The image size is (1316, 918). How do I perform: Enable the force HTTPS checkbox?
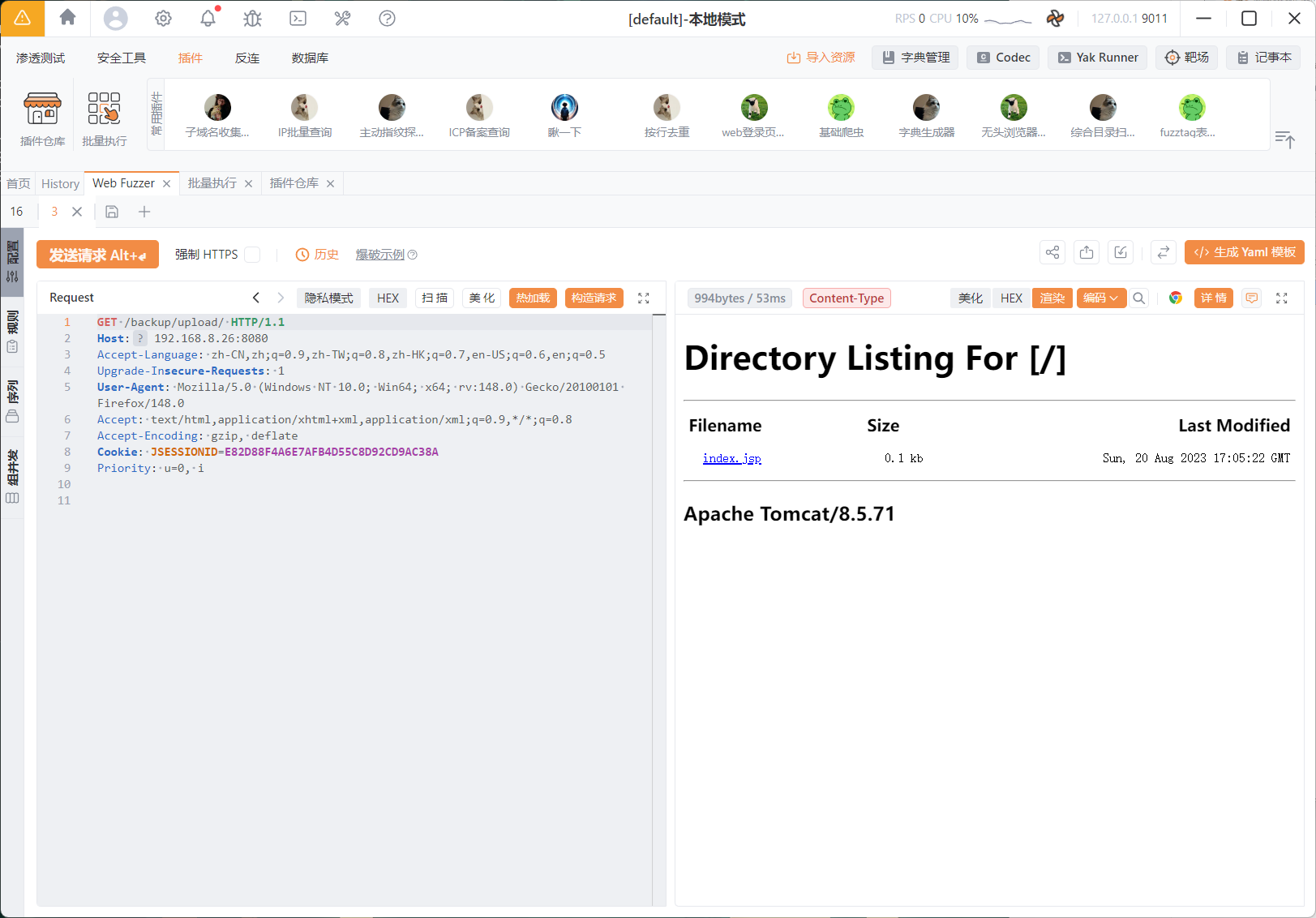coord(252,255)
